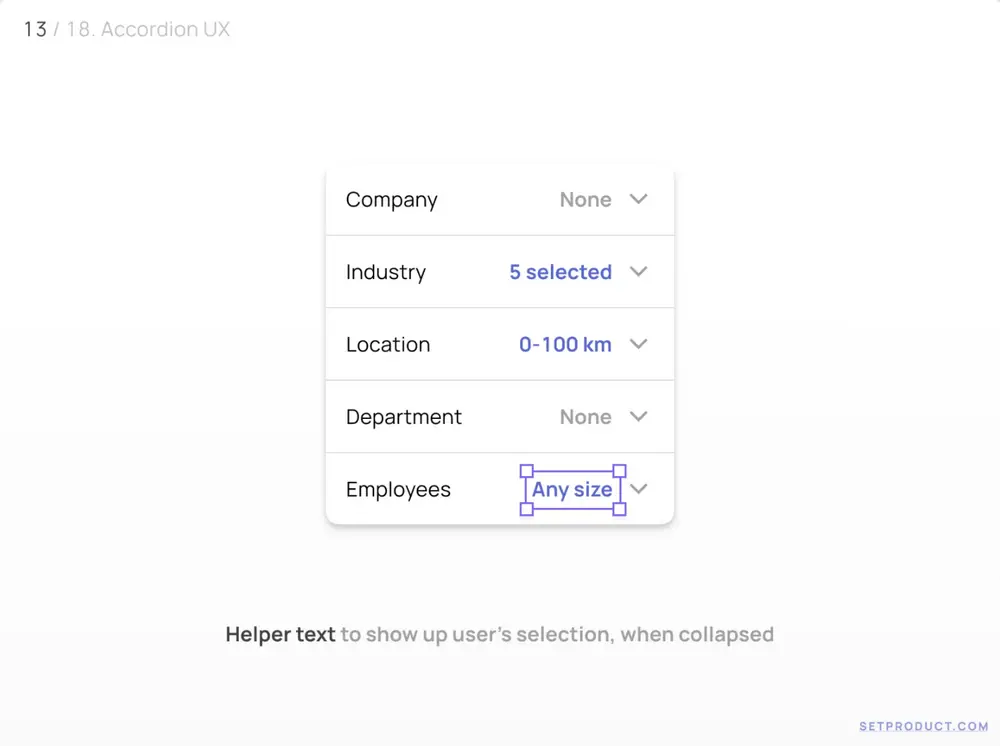Viewport: 1000px width, 746px height.
Task: Click the chevron next to Any size
Action: tap(639, 489)
